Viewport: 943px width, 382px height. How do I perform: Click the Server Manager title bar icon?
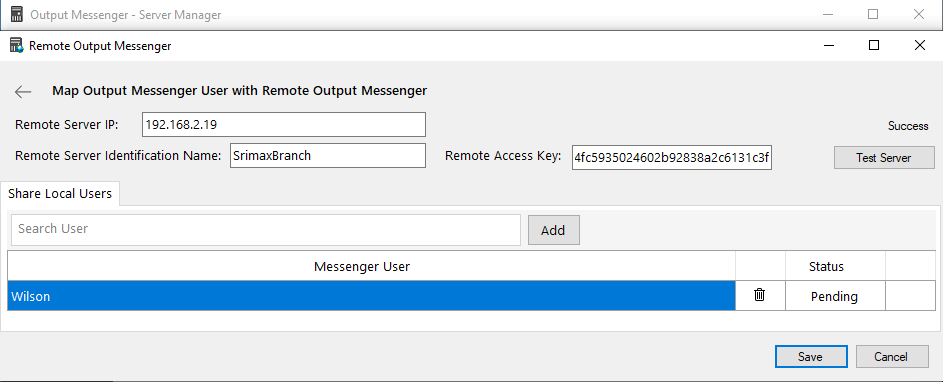pyautogui.click(x=17, y=14)
